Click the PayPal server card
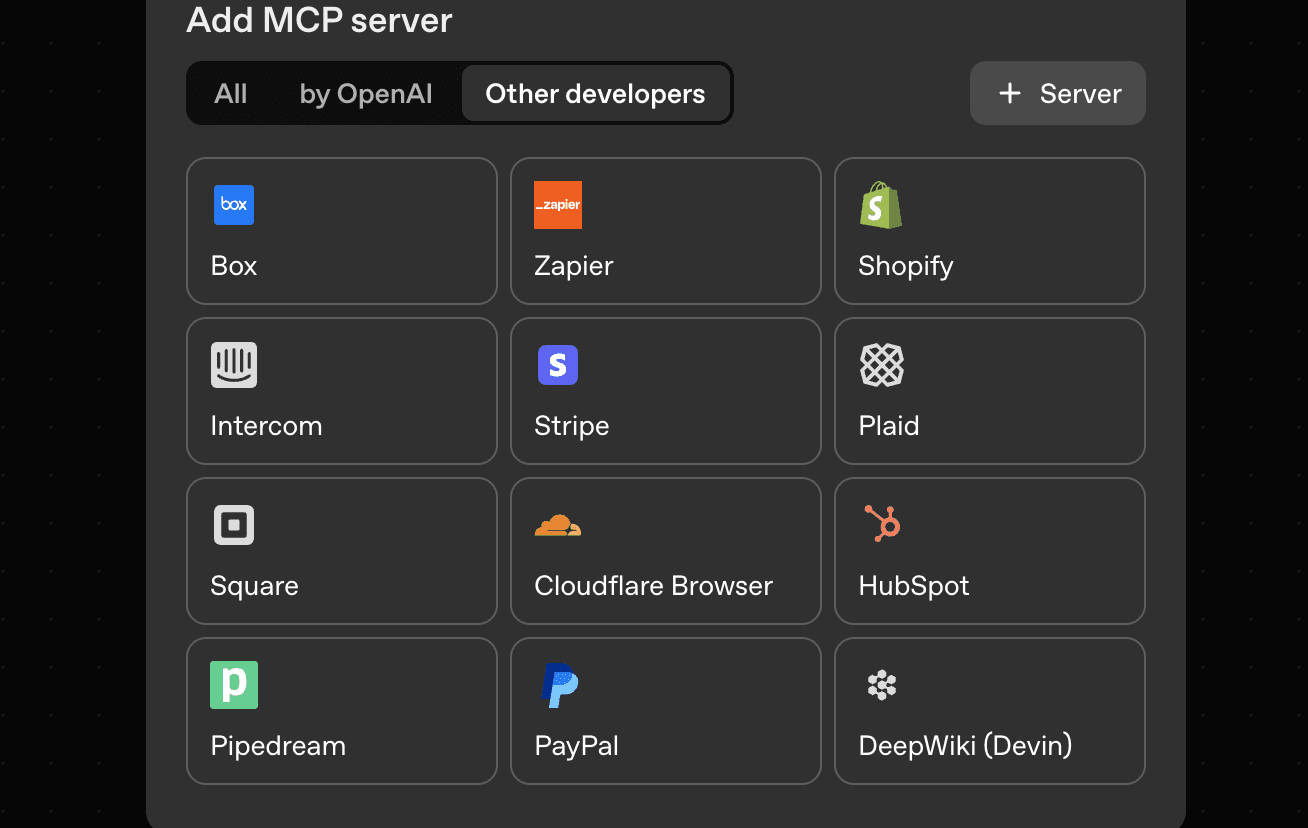The height and width of the screenshot is (828, 1308). click(x=665, y=711)
